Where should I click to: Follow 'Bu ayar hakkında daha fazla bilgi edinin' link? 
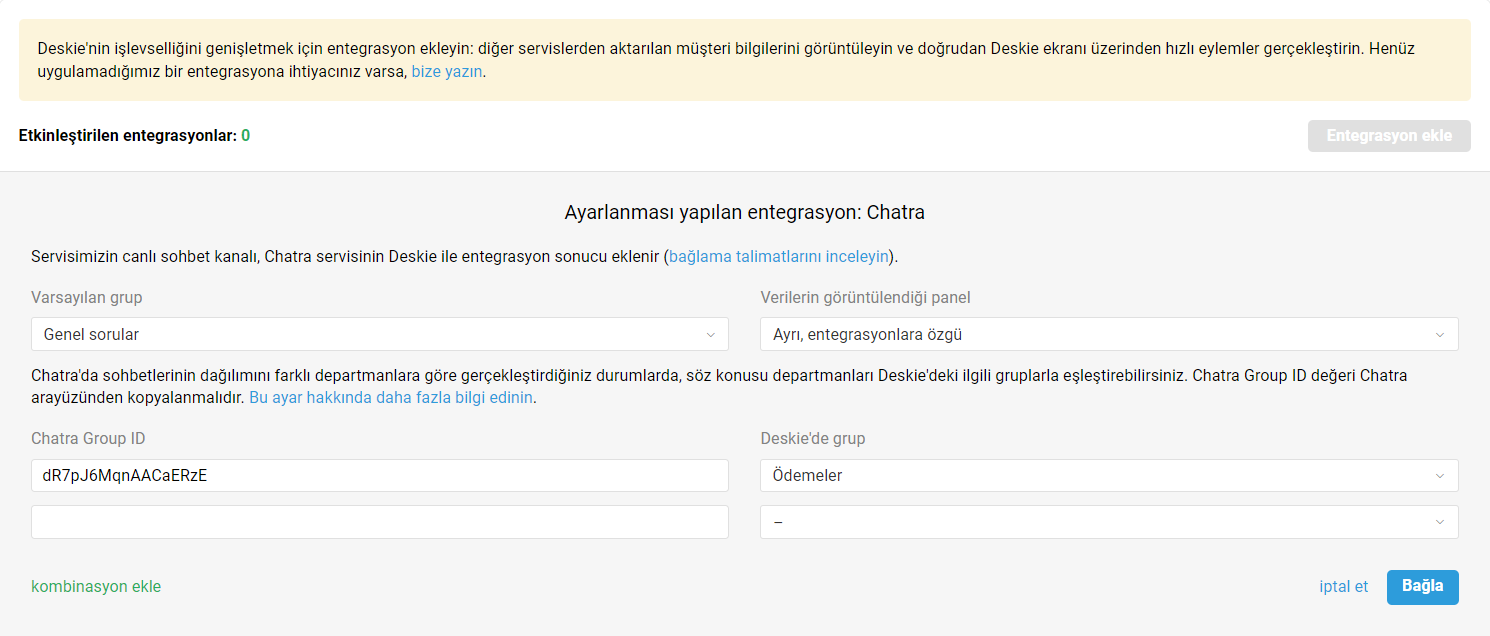coord(390,397)
